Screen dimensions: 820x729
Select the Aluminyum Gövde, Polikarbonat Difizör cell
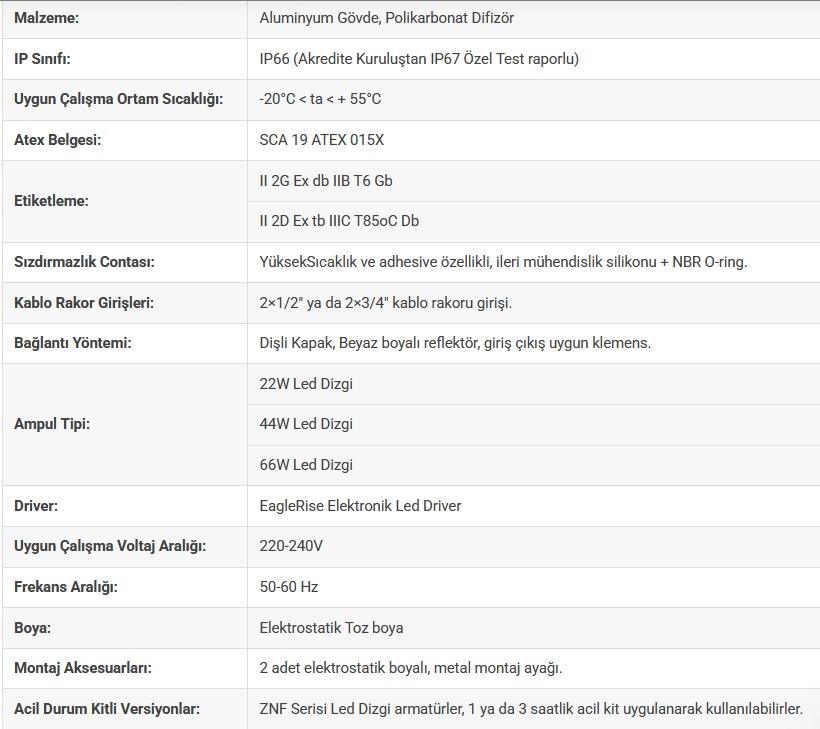(x=387, y=18)
